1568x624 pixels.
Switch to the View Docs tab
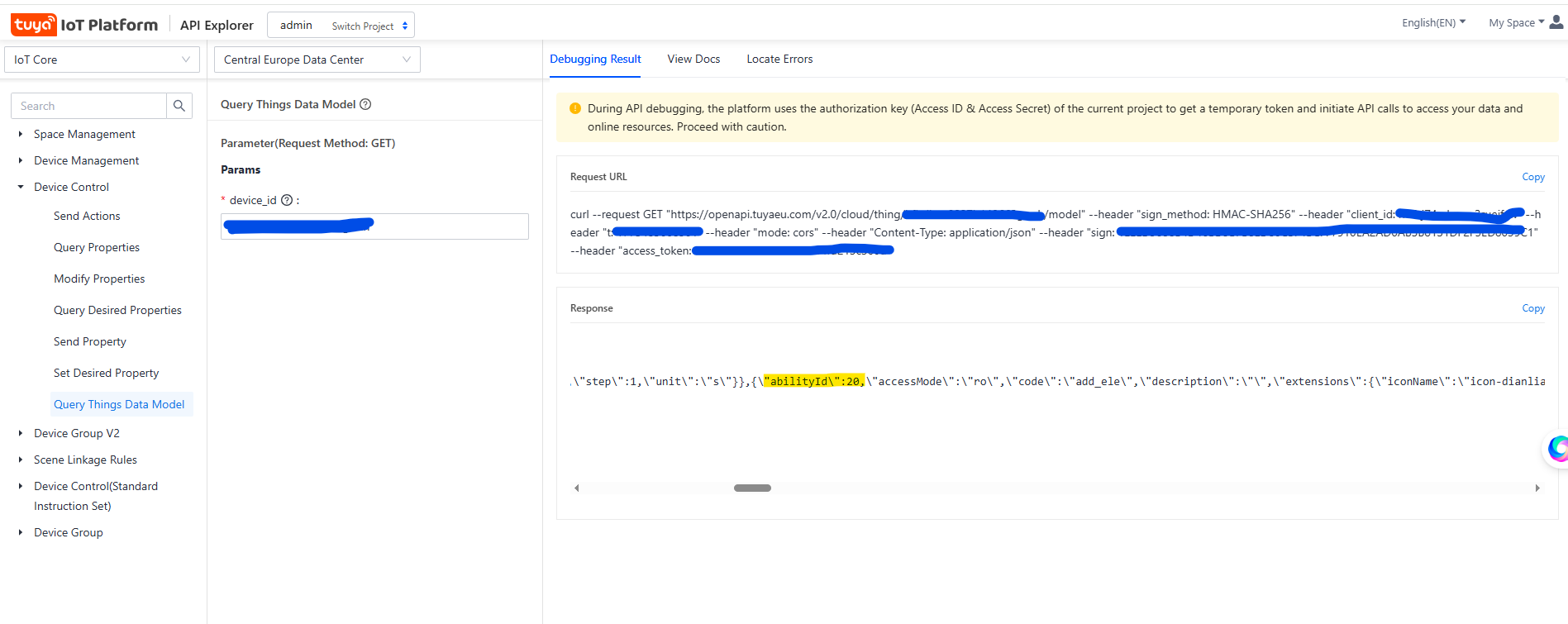693,59
